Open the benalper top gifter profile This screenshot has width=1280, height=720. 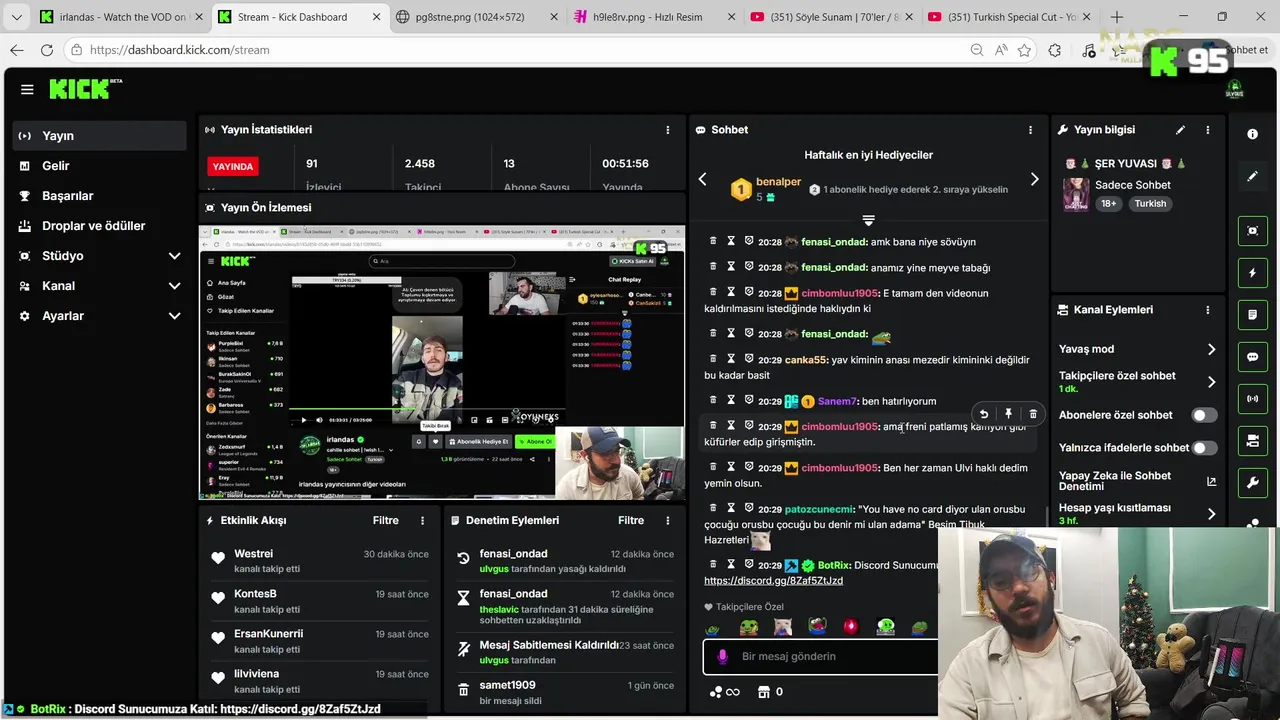tap(778, 182)
